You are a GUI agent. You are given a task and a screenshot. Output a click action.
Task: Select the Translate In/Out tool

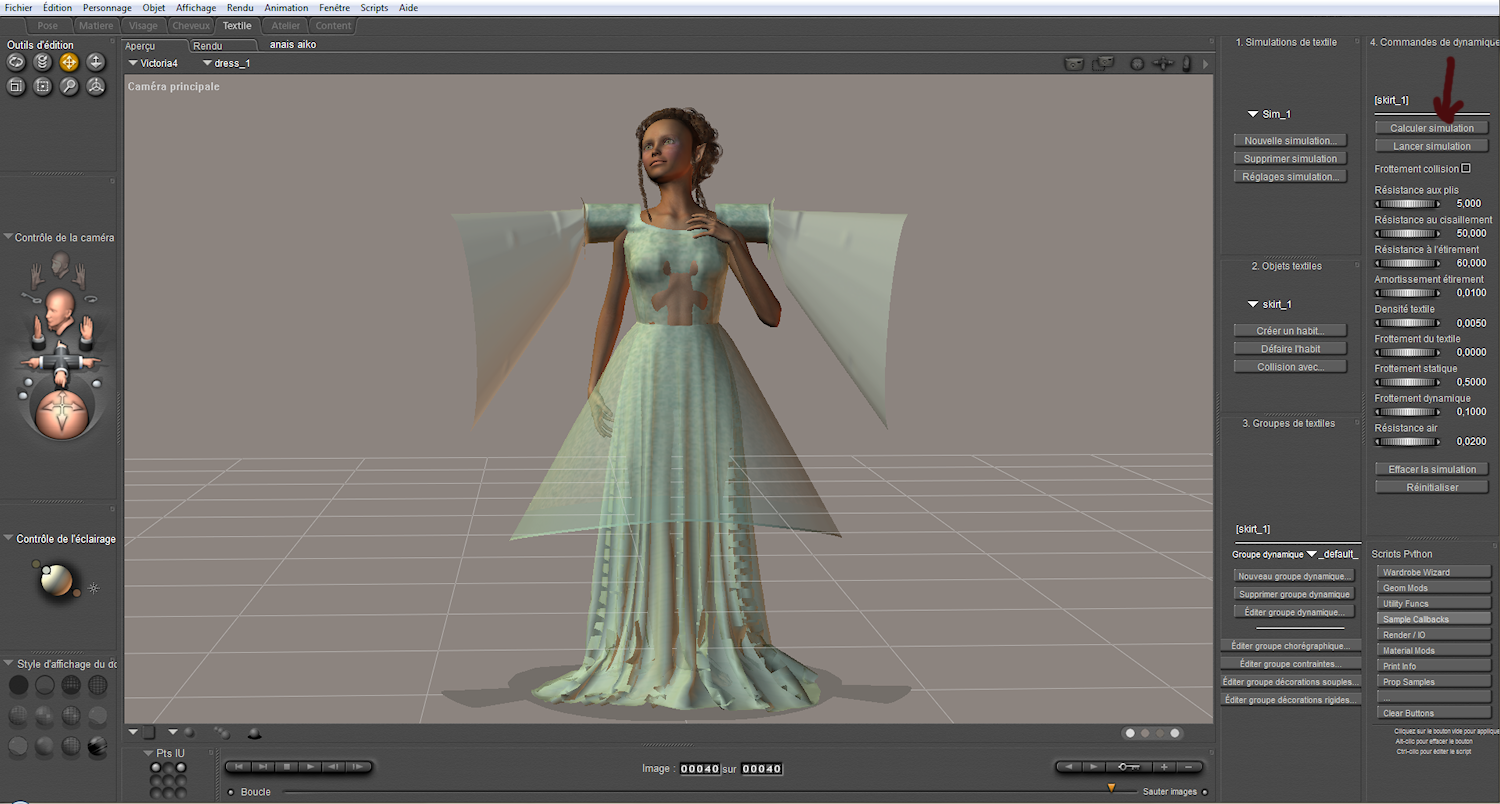[x=96, y=62]
